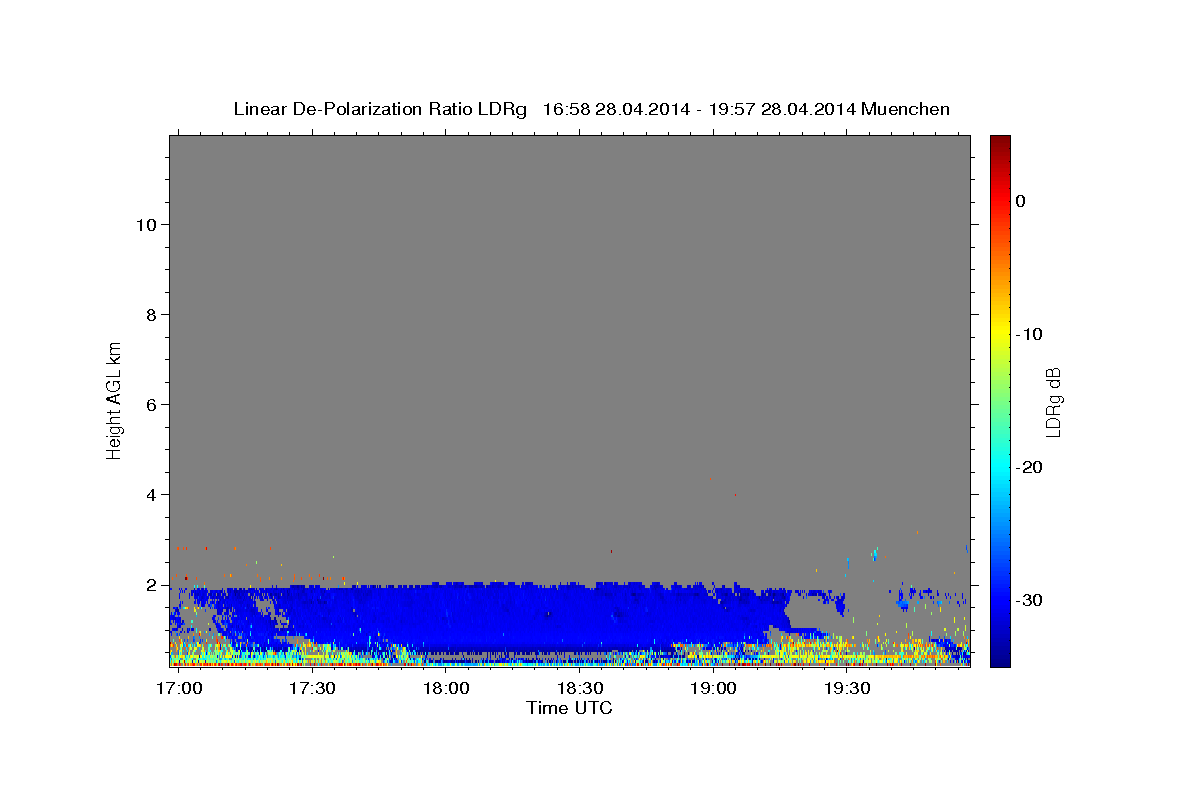The height and width of the screenshot is (800, 1200).
Task: Click the 18:00 time tick label
Action: (x=446, y=689)
